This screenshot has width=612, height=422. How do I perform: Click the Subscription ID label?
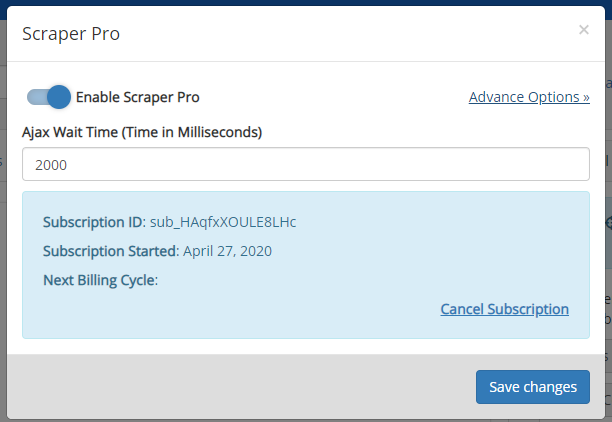pos(94,222)
